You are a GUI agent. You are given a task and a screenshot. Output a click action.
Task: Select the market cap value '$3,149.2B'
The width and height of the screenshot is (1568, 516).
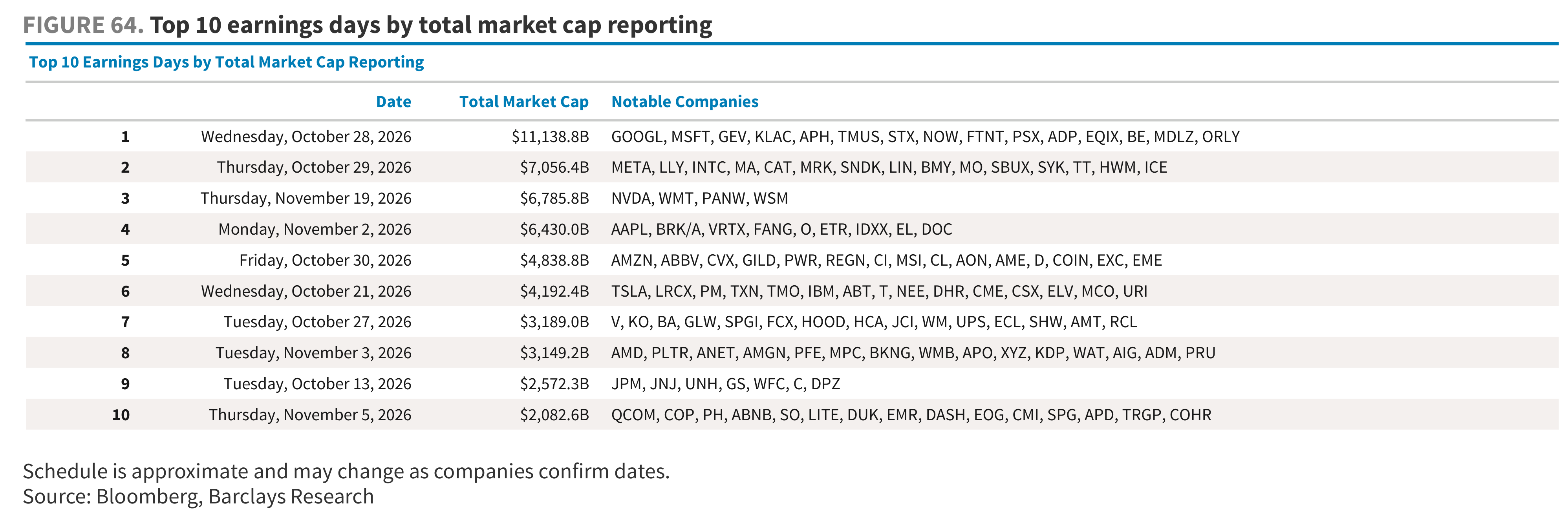(x=554, y=353)
